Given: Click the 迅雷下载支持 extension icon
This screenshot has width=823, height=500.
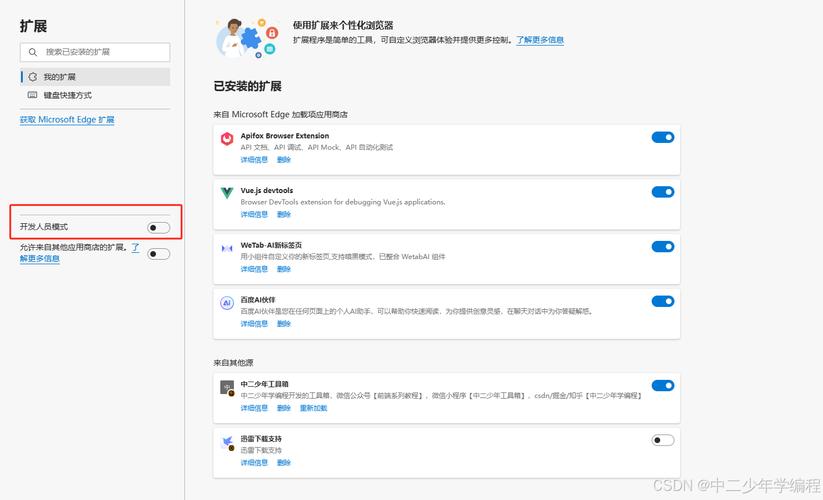Looking at the screenshot, I should 227,443.
